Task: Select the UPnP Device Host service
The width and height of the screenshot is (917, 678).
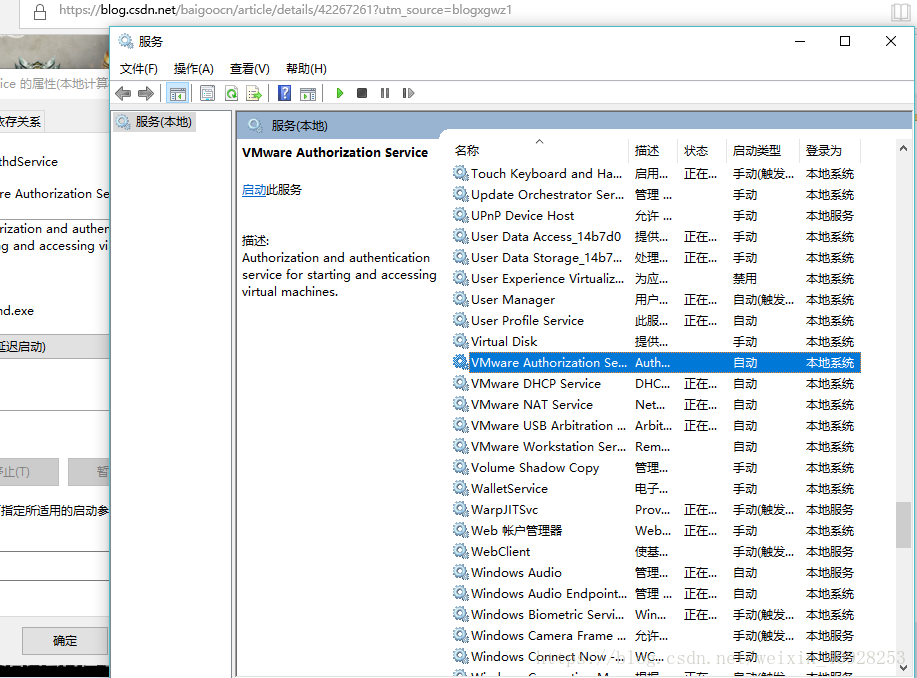Action: pyautogui.click(x=656, y=216)
